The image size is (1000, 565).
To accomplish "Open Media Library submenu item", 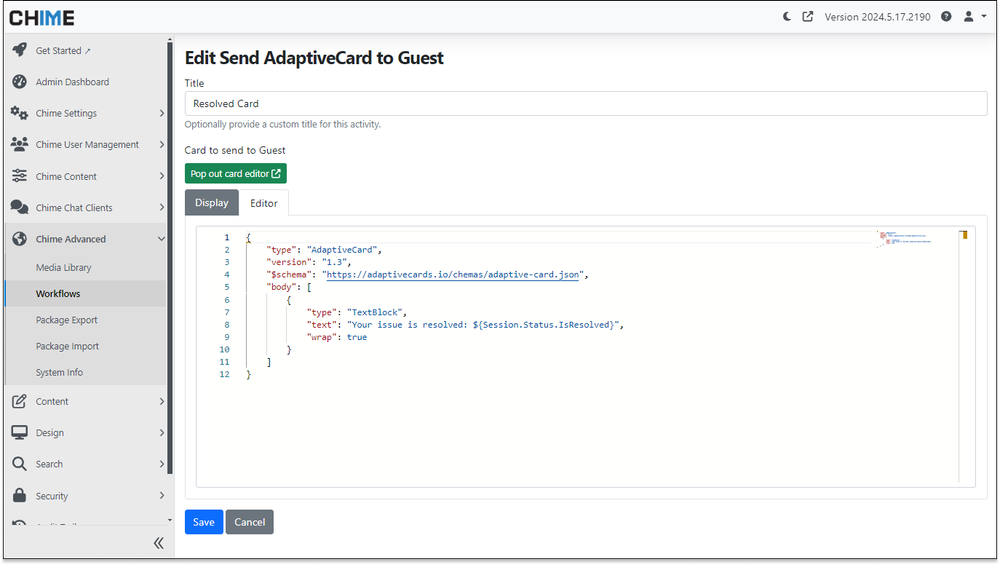I will (86, 267).
